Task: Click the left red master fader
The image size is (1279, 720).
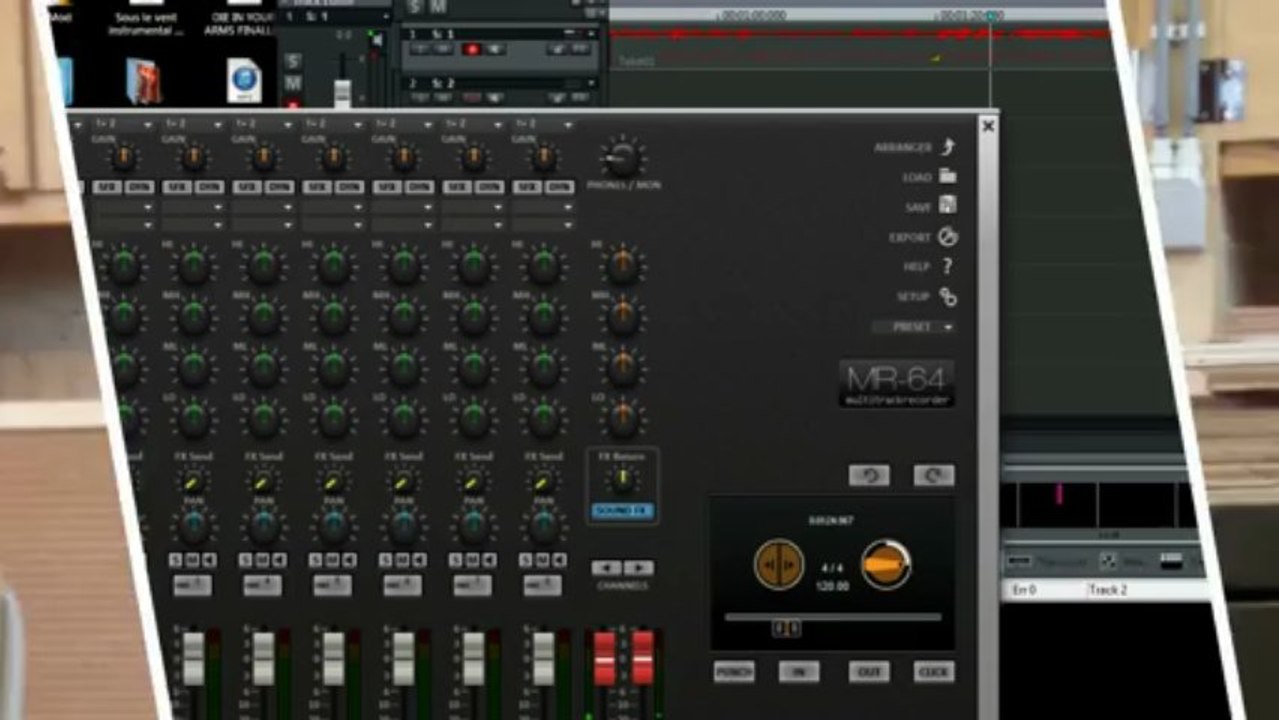Action: pyautogui.click(x=605, y=657)
